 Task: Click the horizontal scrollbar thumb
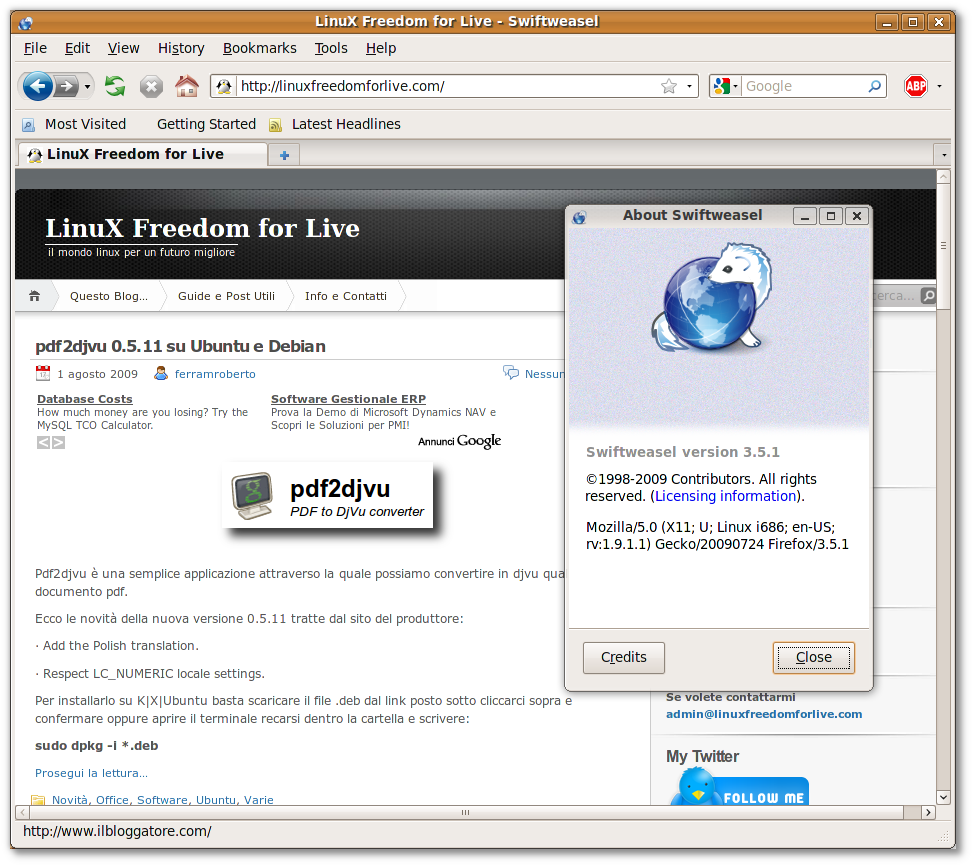coord(465,812)
